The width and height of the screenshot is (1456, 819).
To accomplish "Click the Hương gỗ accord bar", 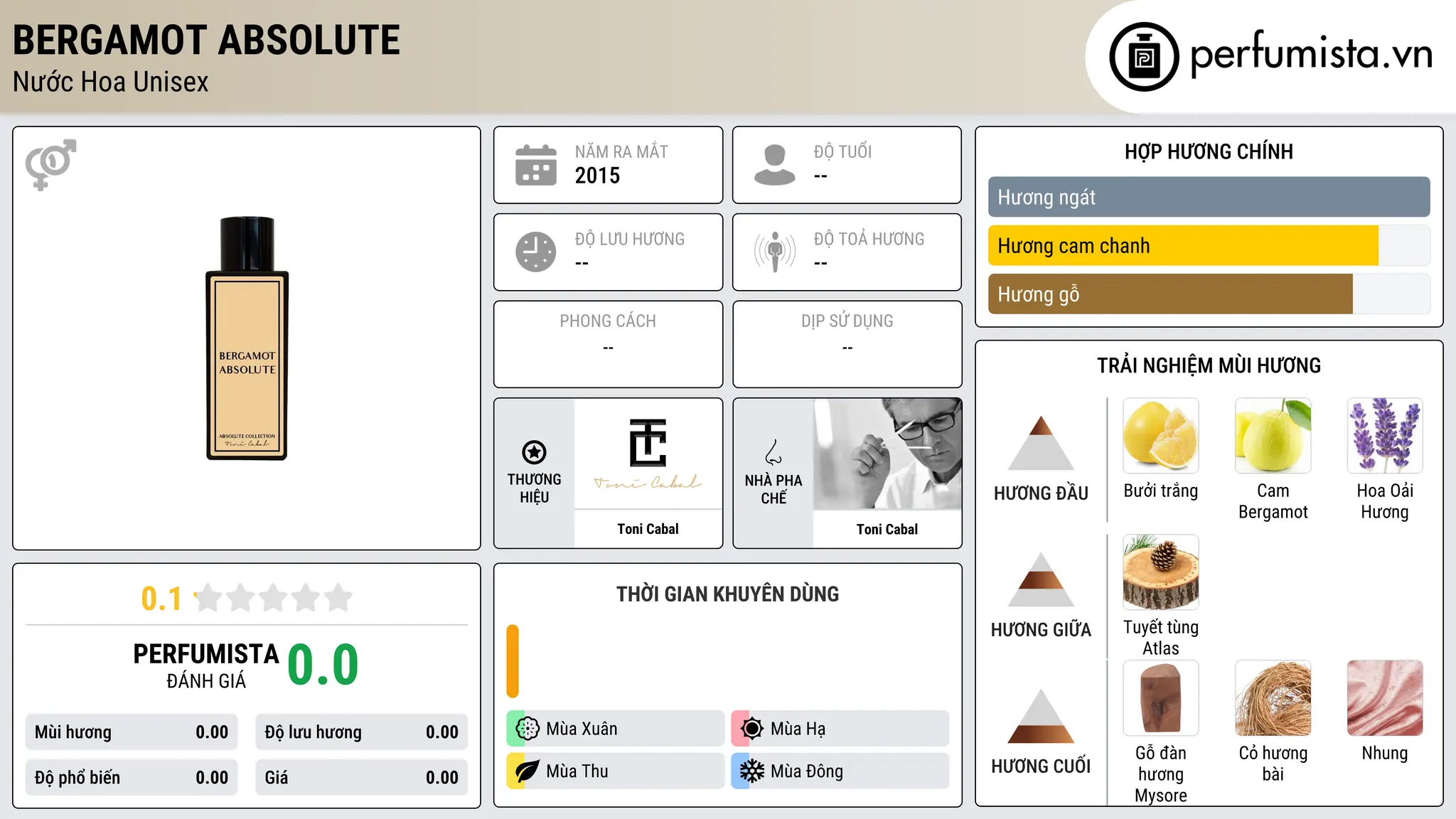I will [1209, 294].
